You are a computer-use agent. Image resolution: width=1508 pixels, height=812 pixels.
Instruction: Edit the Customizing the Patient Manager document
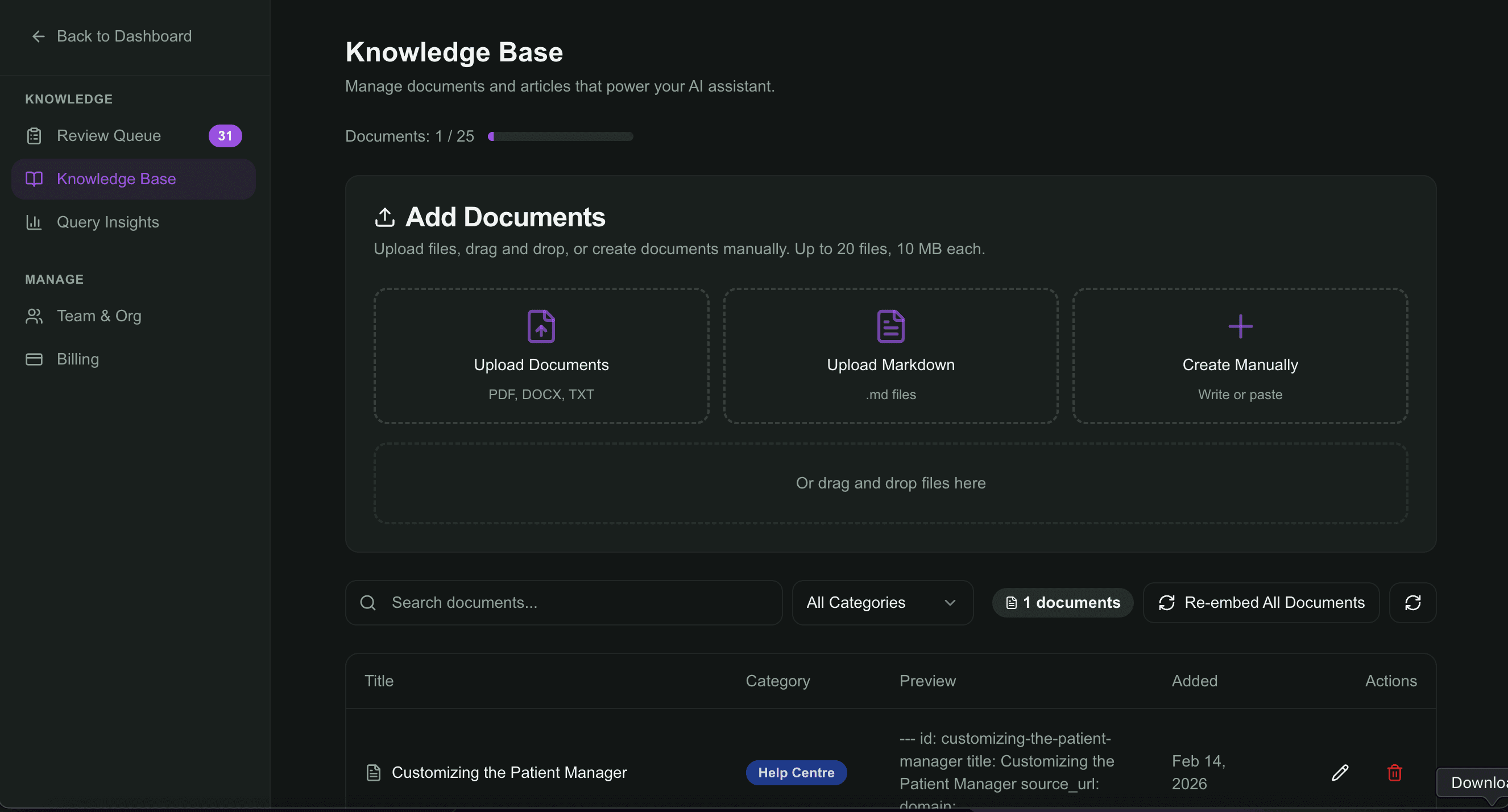1341,773
